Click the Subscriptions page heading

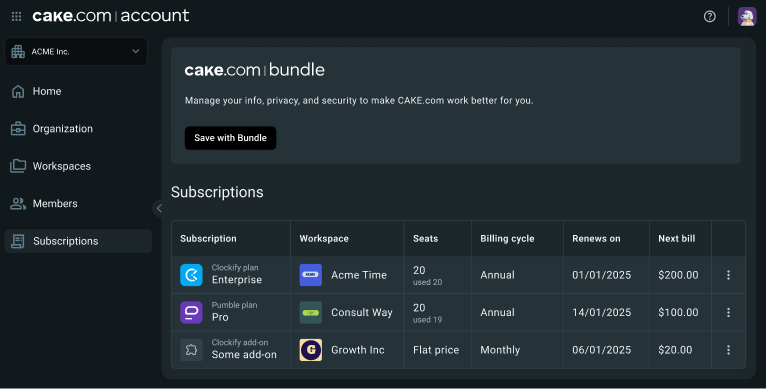[x=217, y=192]
